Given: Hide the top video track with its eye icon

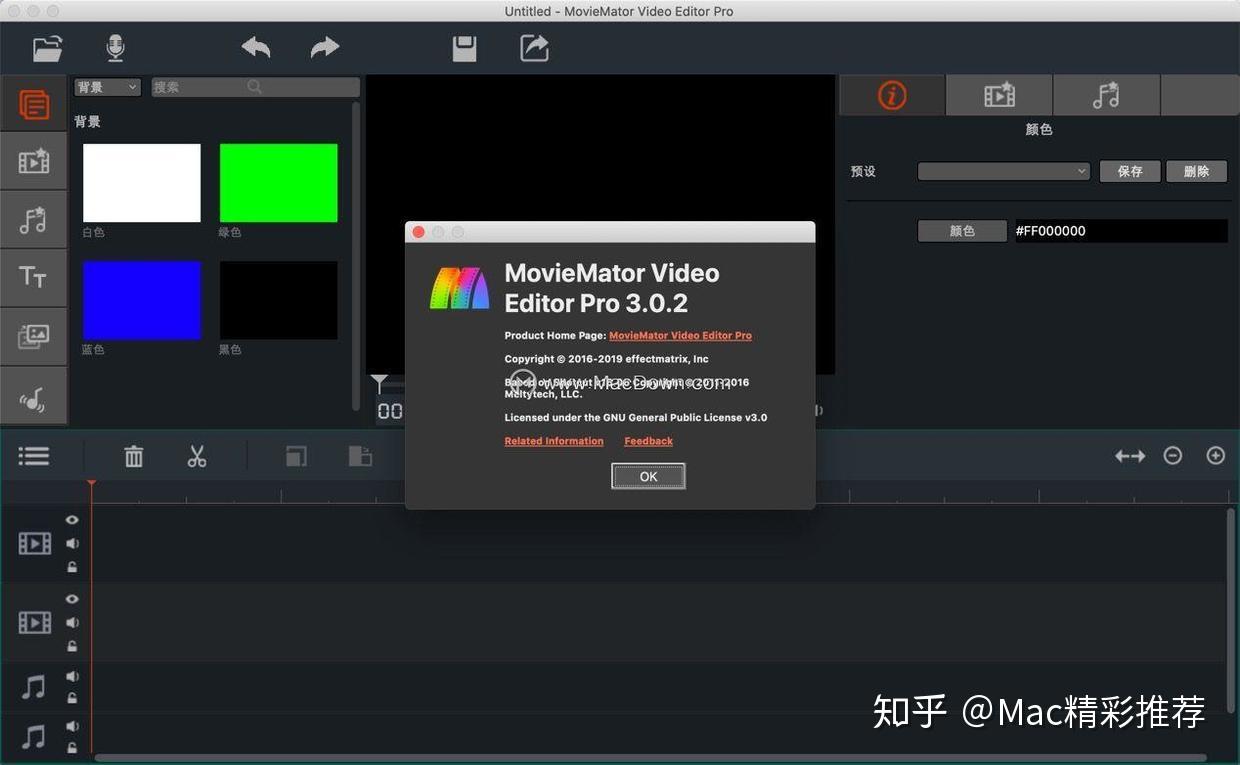Looking at the screenshot, I should [71, 519].
